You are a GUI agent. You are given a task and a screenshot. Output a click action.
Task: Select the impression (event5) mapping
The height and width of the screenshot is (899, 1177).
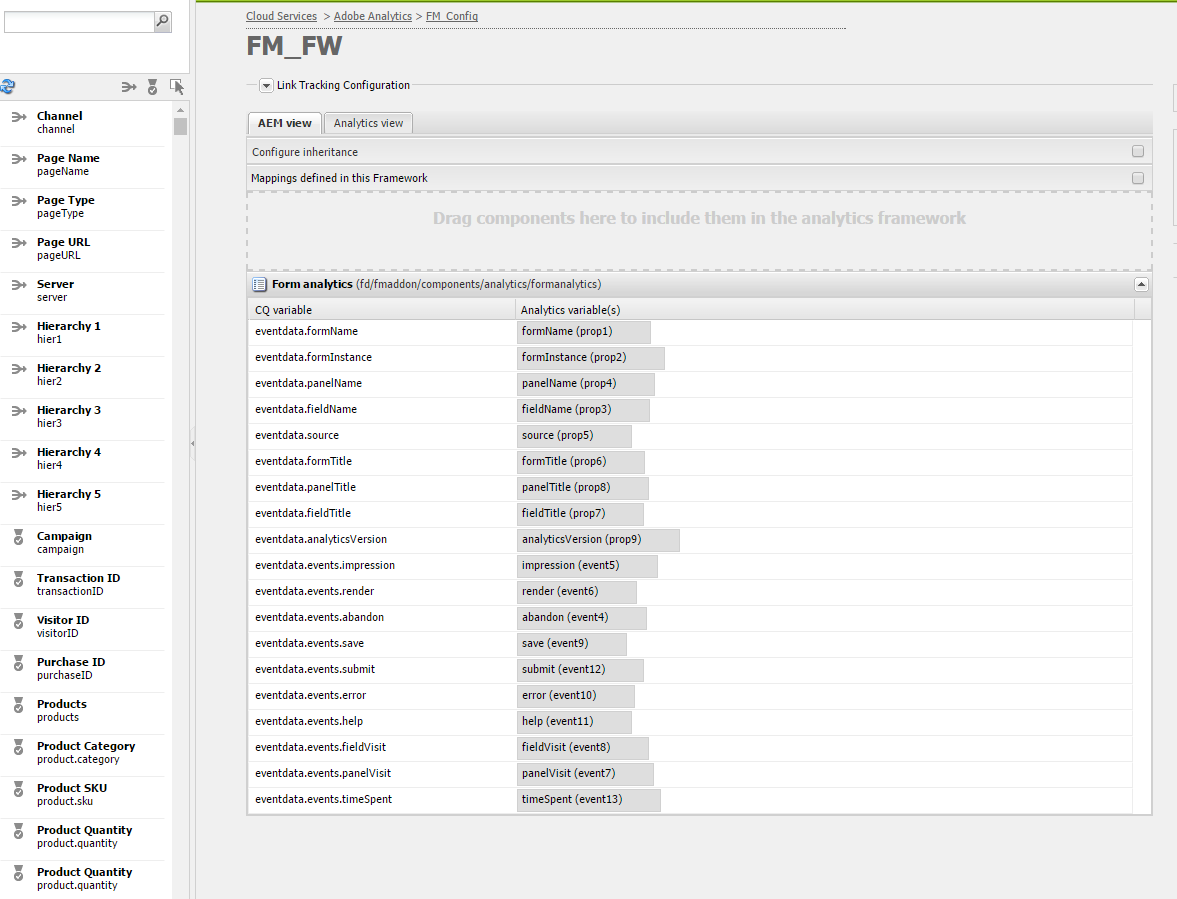click(587, 566)
